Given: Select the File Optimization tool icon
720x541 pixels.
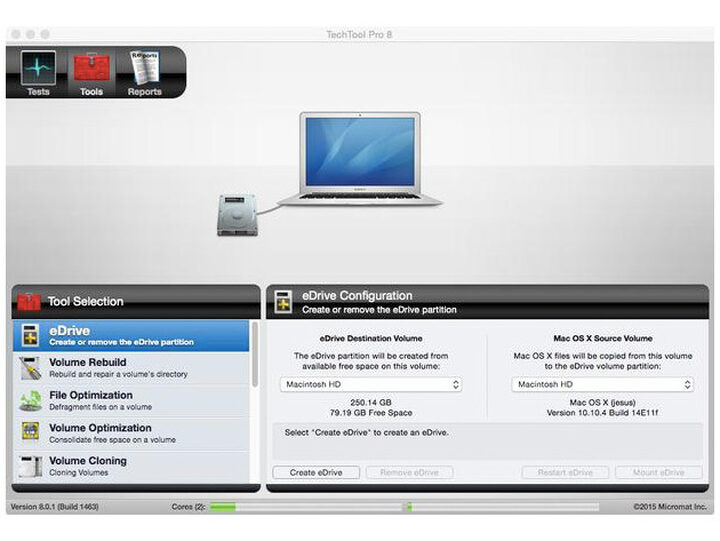Looking at the screenshot, I should [31, 401].
